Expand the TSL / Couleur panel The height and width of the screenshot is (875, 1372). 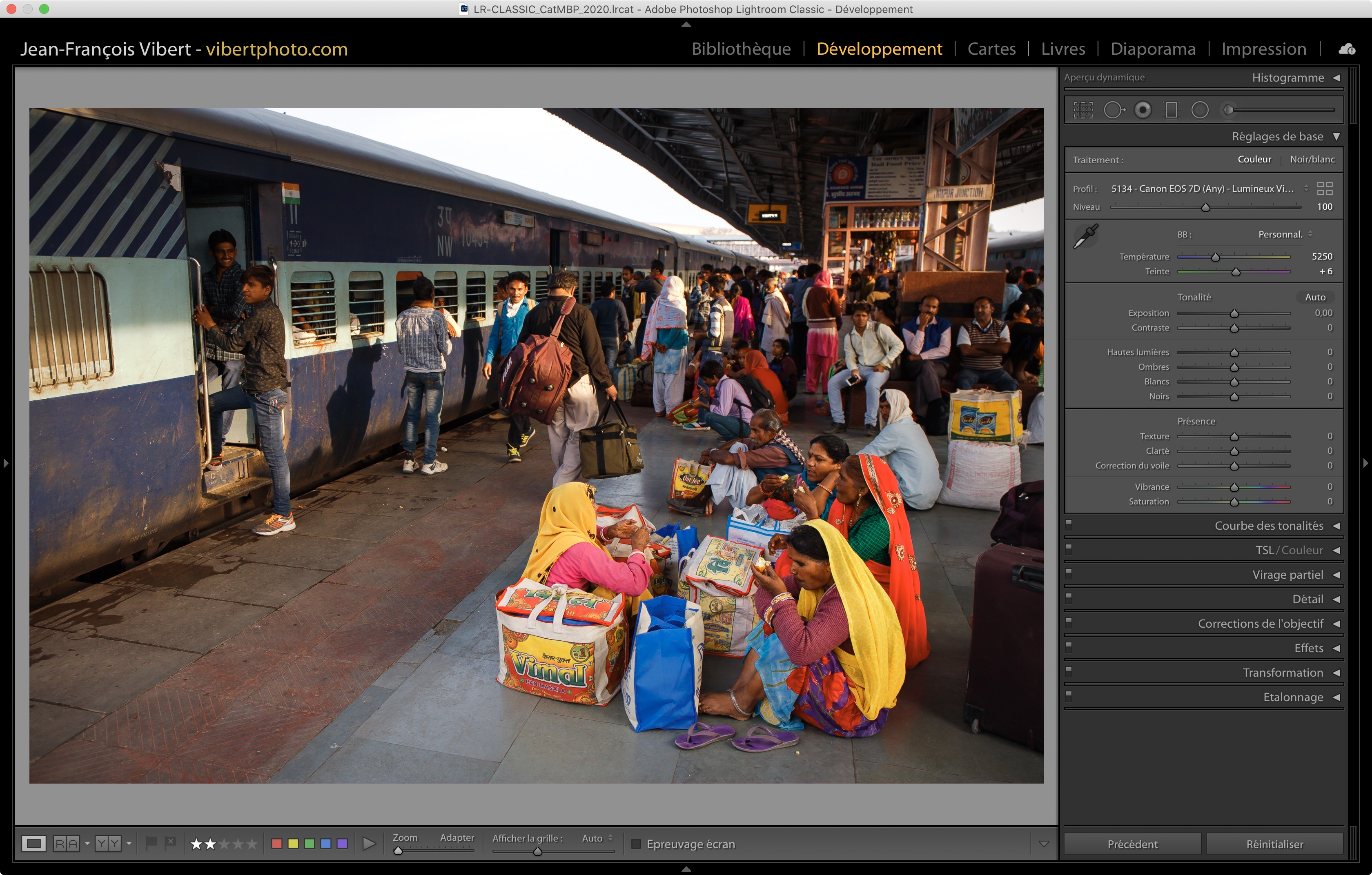point(1289,550)
